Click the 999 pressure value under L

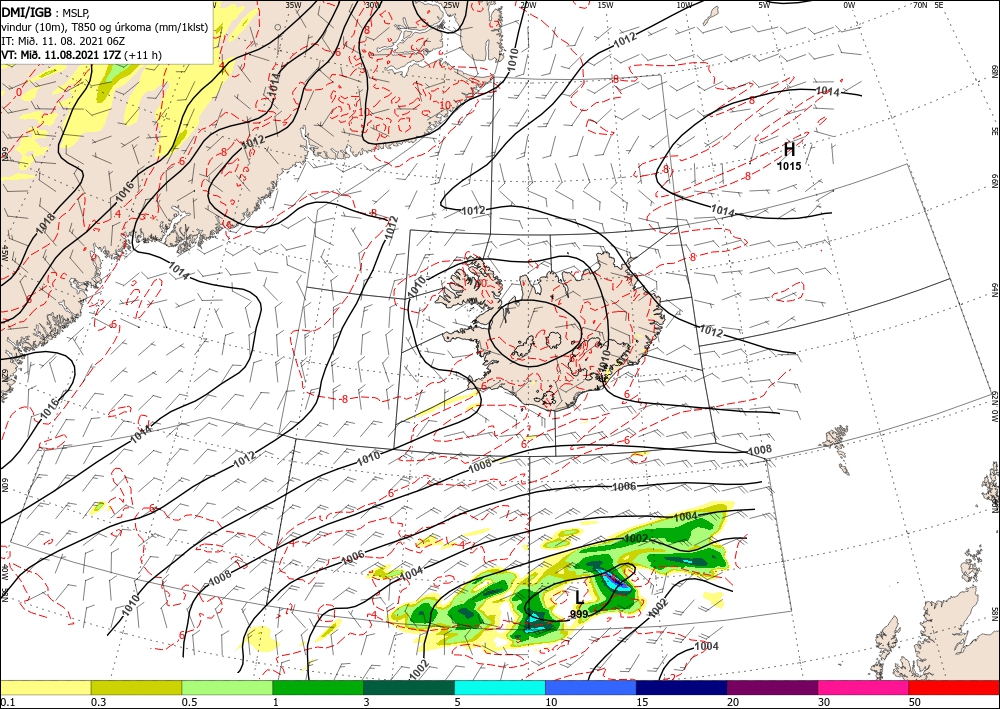579,614
